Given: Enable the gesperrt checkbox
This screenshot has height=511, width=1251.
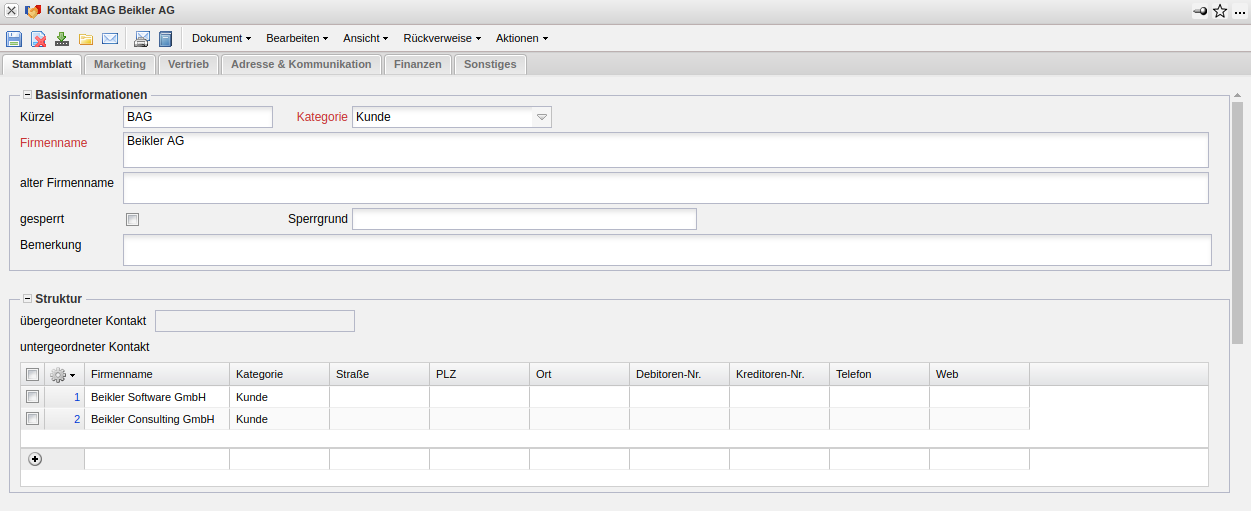Looking at the screenshot, I should (132, 219).
